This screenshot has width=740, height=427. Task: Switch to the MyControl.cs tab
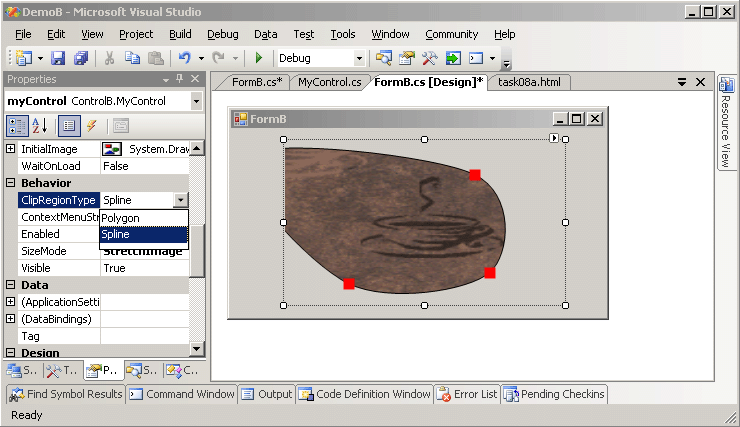point(329,82)
